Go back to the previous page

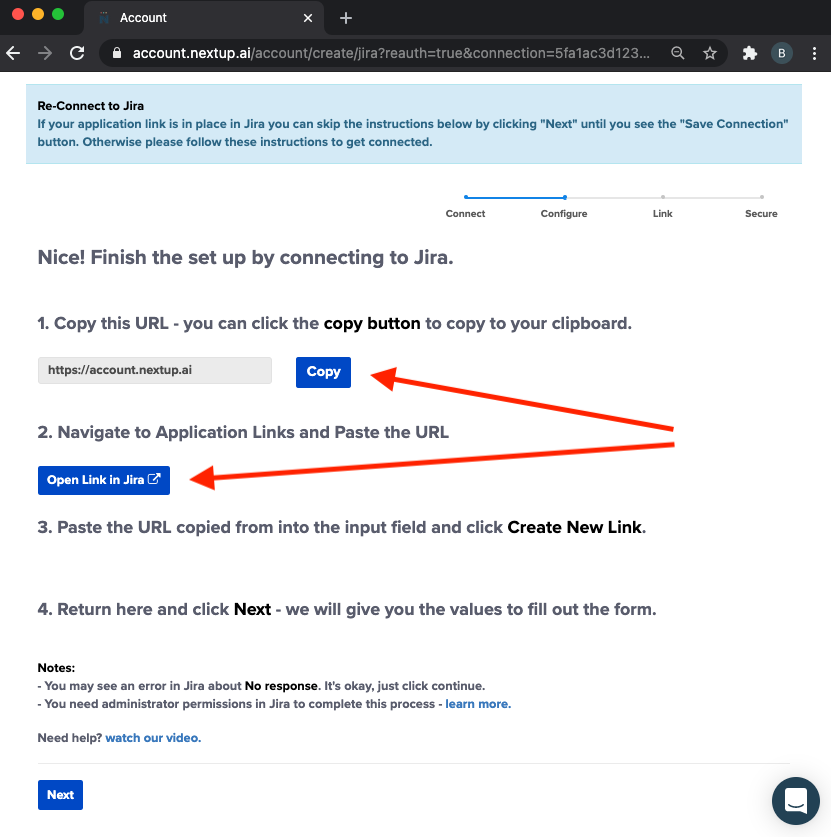(13, 53)
